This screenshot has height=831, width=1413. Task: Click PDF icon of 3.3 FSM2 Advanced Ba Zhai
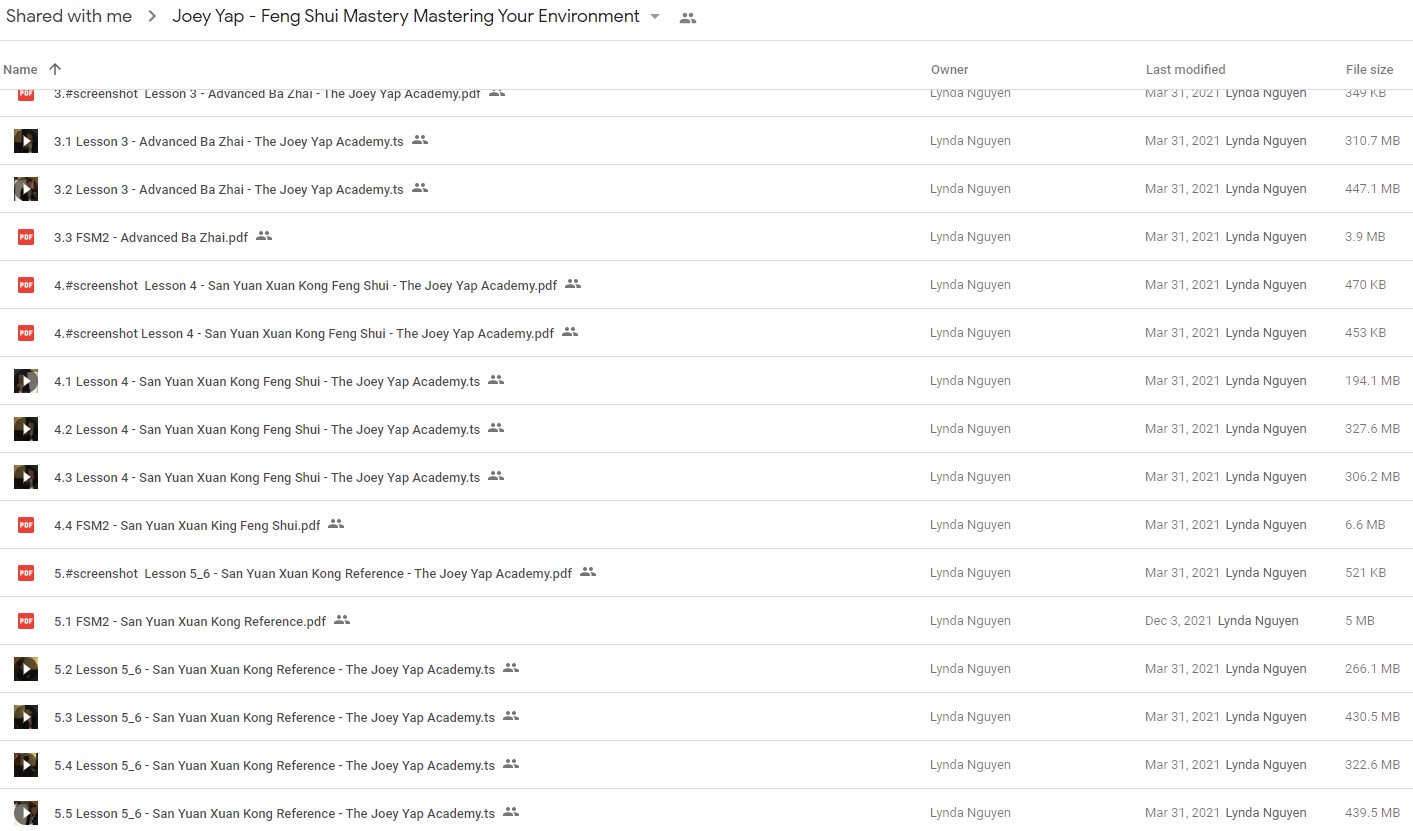click(26, 237)
